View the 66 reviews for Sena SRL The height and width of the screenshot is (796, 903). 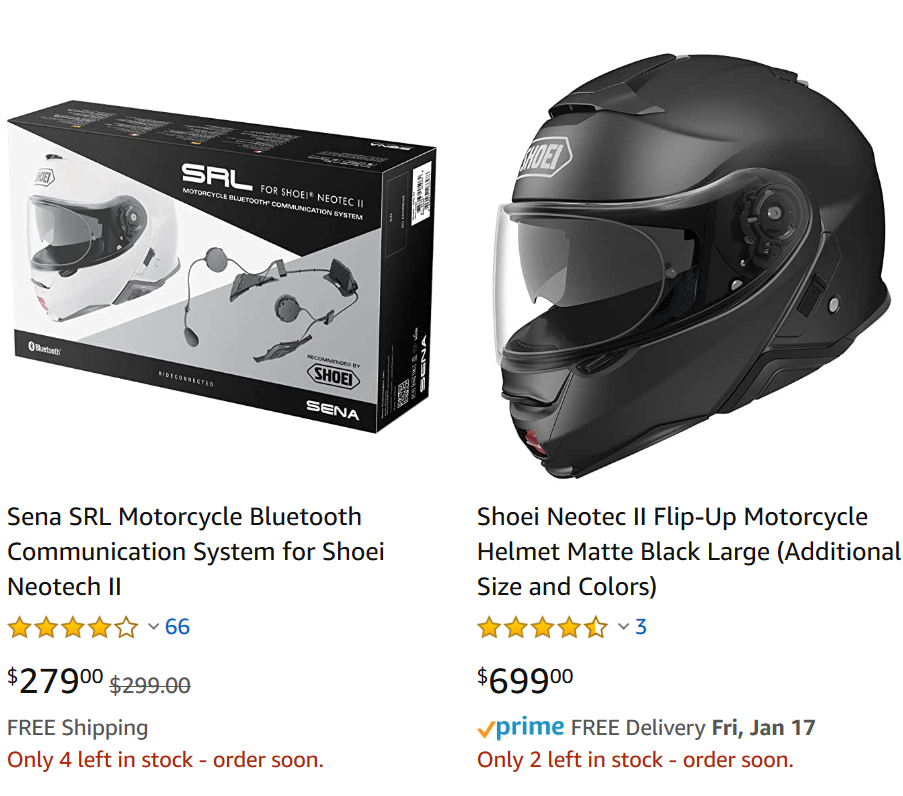click(x=177, y=627)
